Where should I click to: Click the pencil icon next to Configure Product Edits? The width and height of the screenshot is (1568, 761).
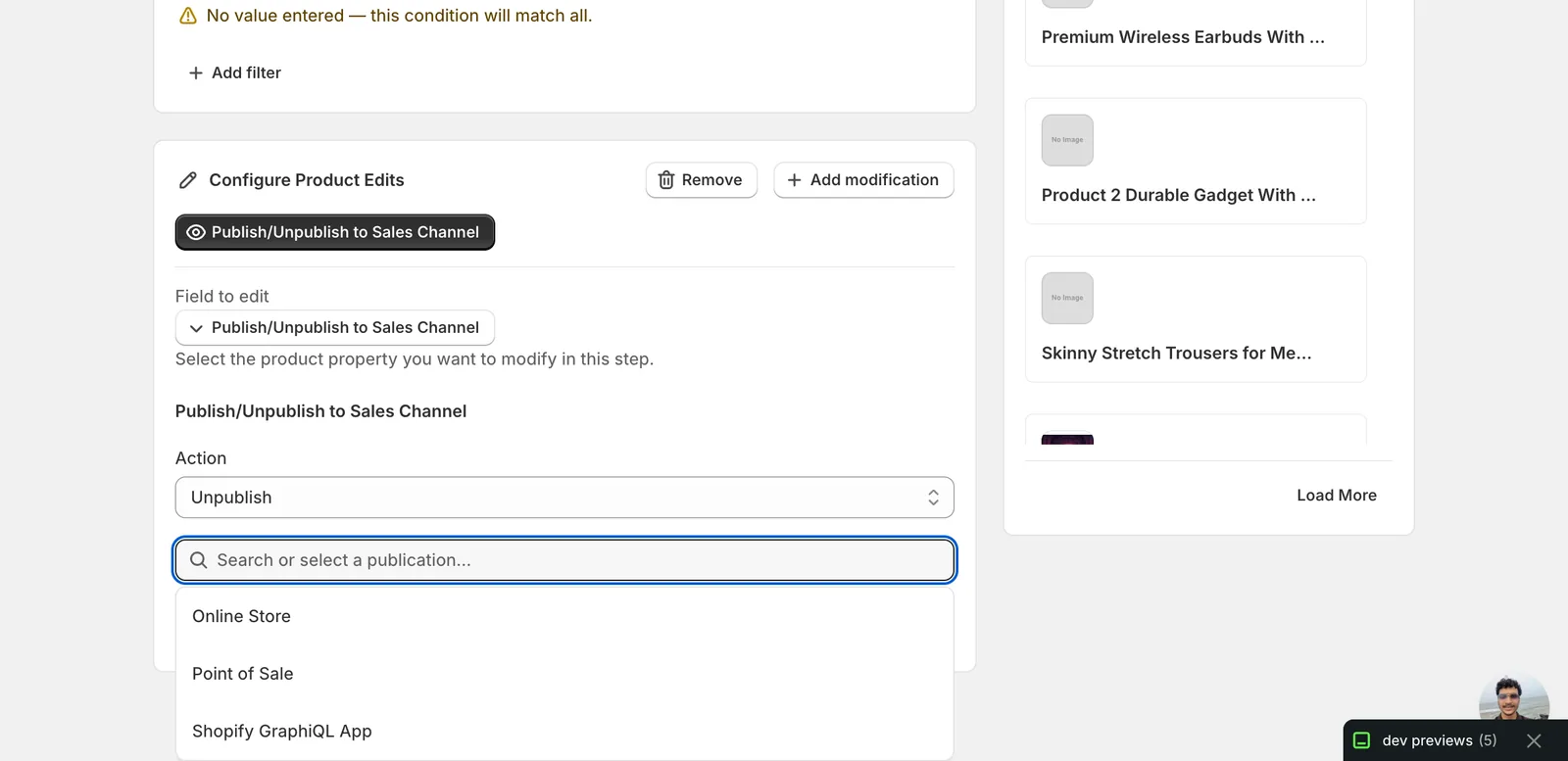click(x=188, y=180)
